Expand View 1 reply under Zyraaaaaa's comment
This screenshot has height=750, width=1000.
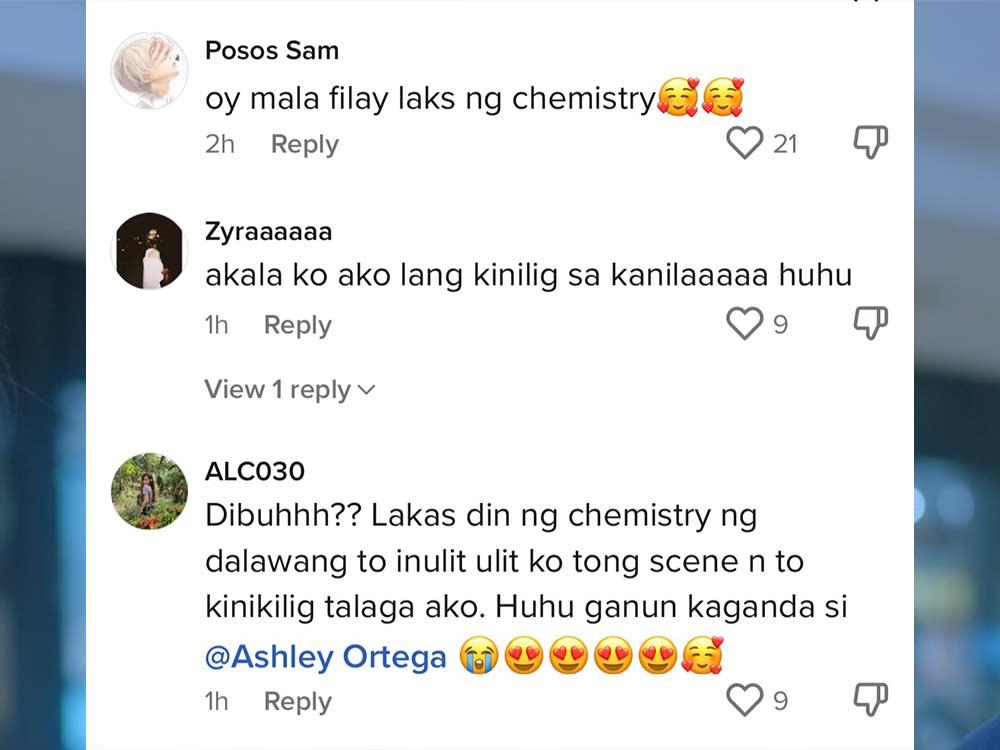278,390
